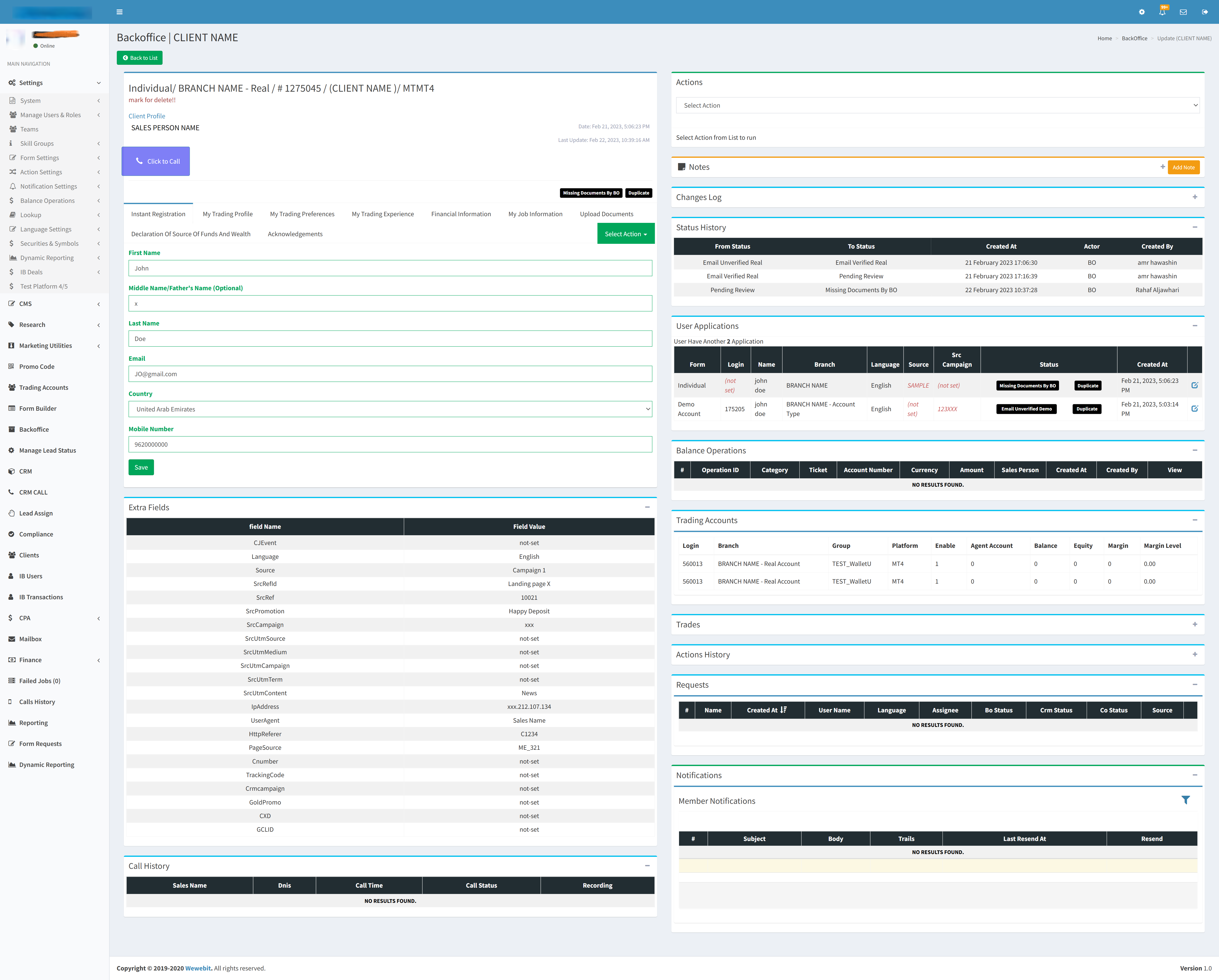Viewport: 1219px width, 980px height.
Task: Open the Declaration Of Source Of Funds tab
Action: (190, 234)
